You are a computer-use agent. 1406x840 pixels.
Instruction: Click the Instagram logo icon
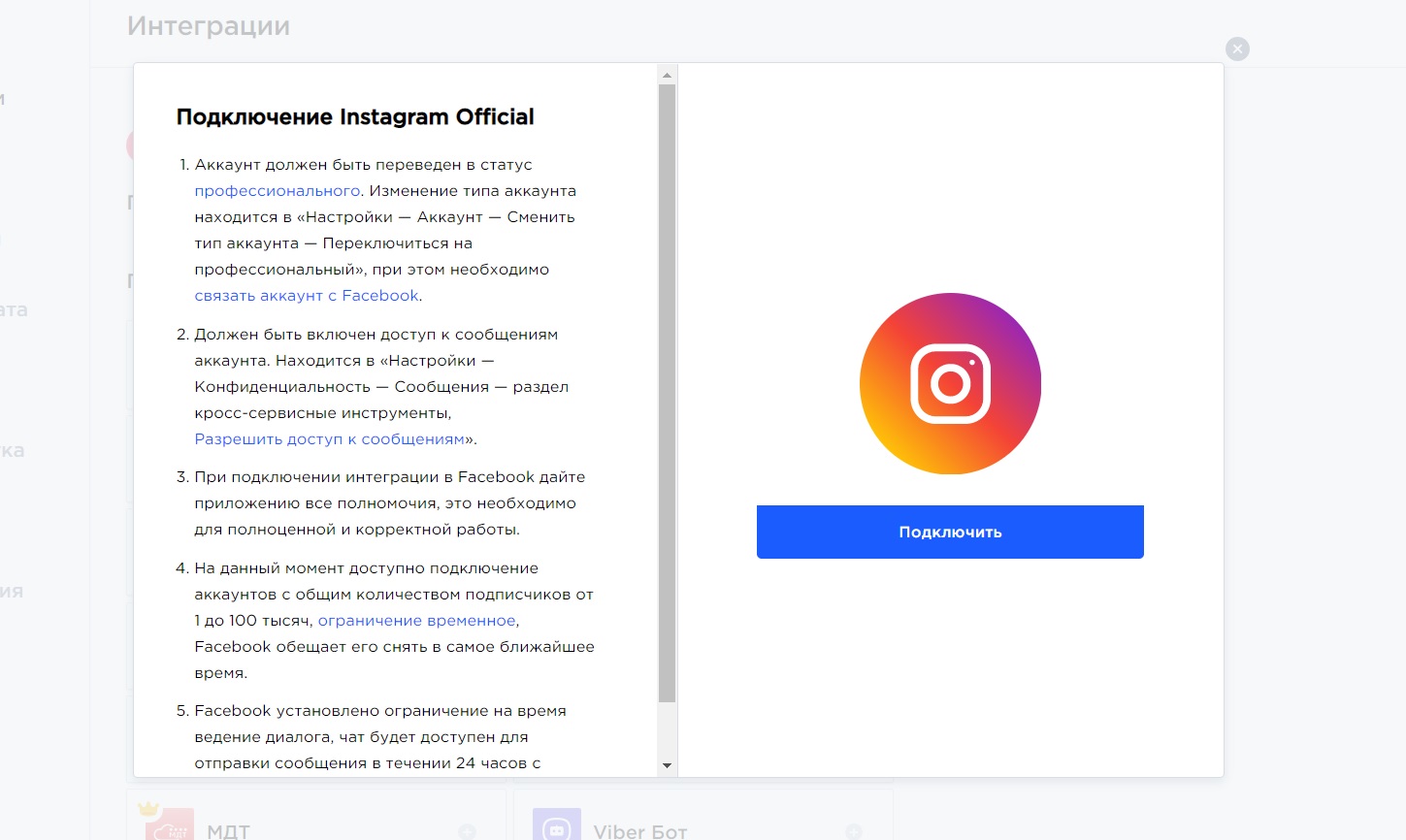tap(950, 383)
